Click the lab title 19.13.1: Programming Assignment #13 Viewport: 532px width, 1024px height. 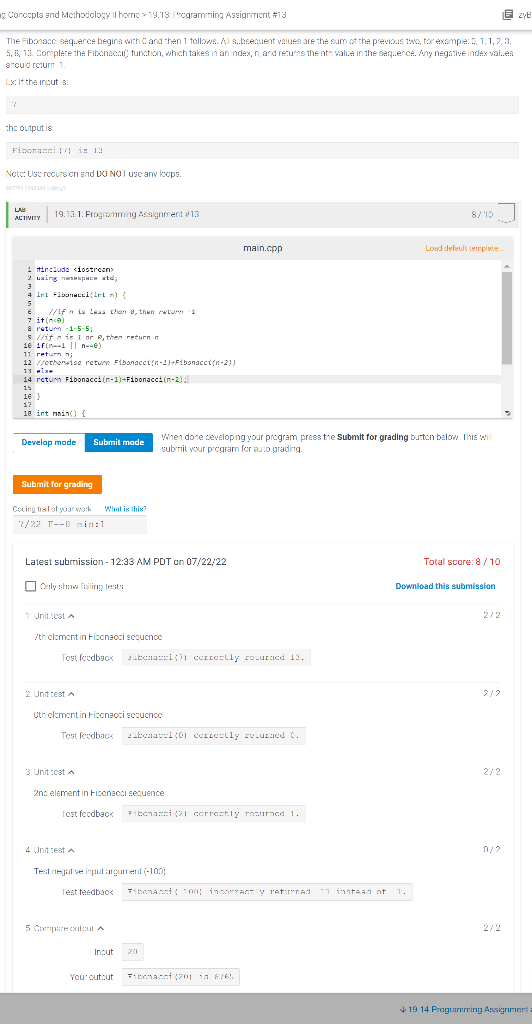point(127,214)
